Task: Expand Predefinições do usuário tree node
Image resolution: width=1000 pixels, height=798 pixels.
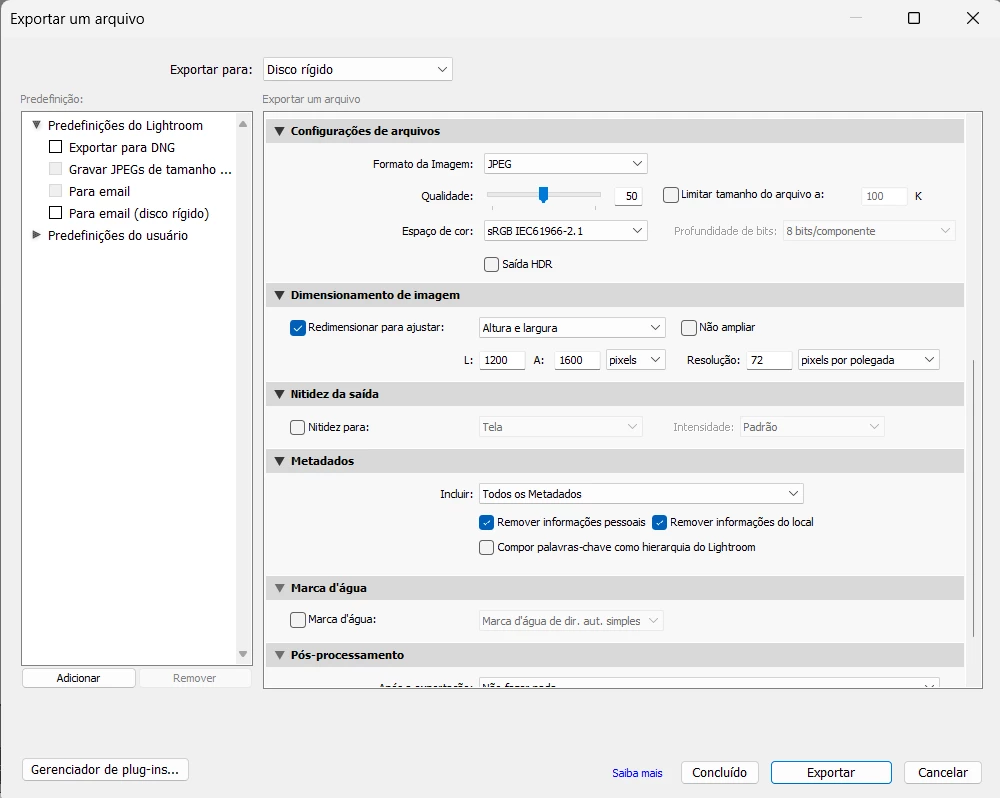Action: [x=36, y=235]
